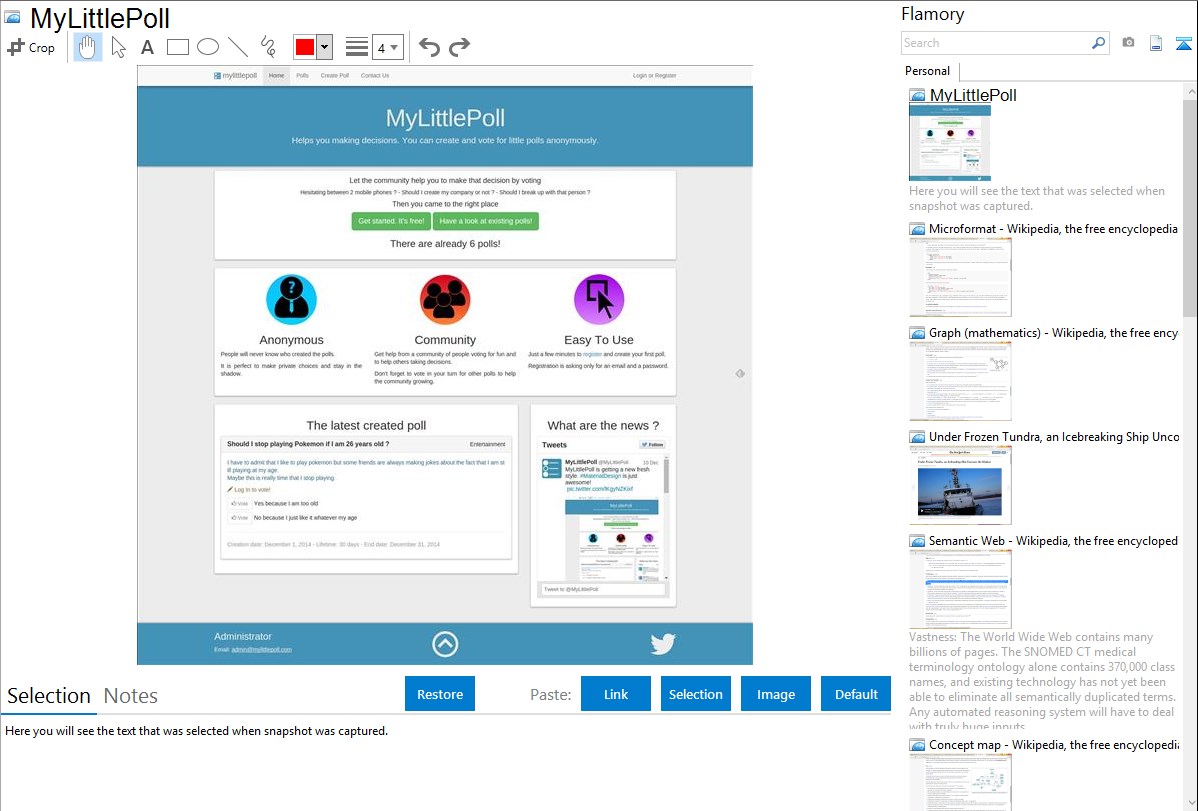Click the 'Graph (mathematics) - Wikipedia' title
The height and width of the screenshot is (811, 1198).
1054,333
